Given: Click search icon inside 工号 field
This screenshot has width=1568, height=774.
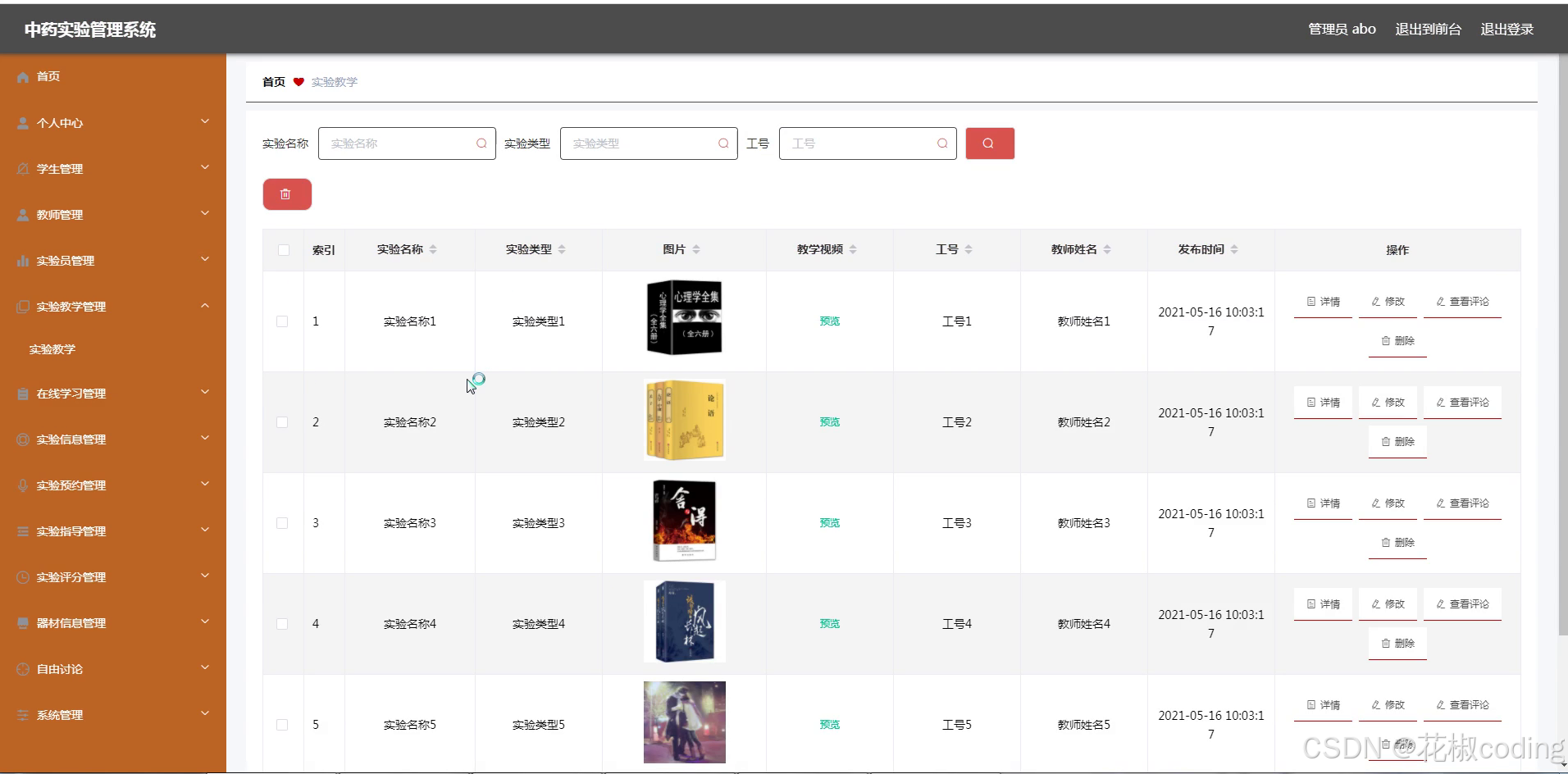Looking at the screenshot, I should coord(942,143).
